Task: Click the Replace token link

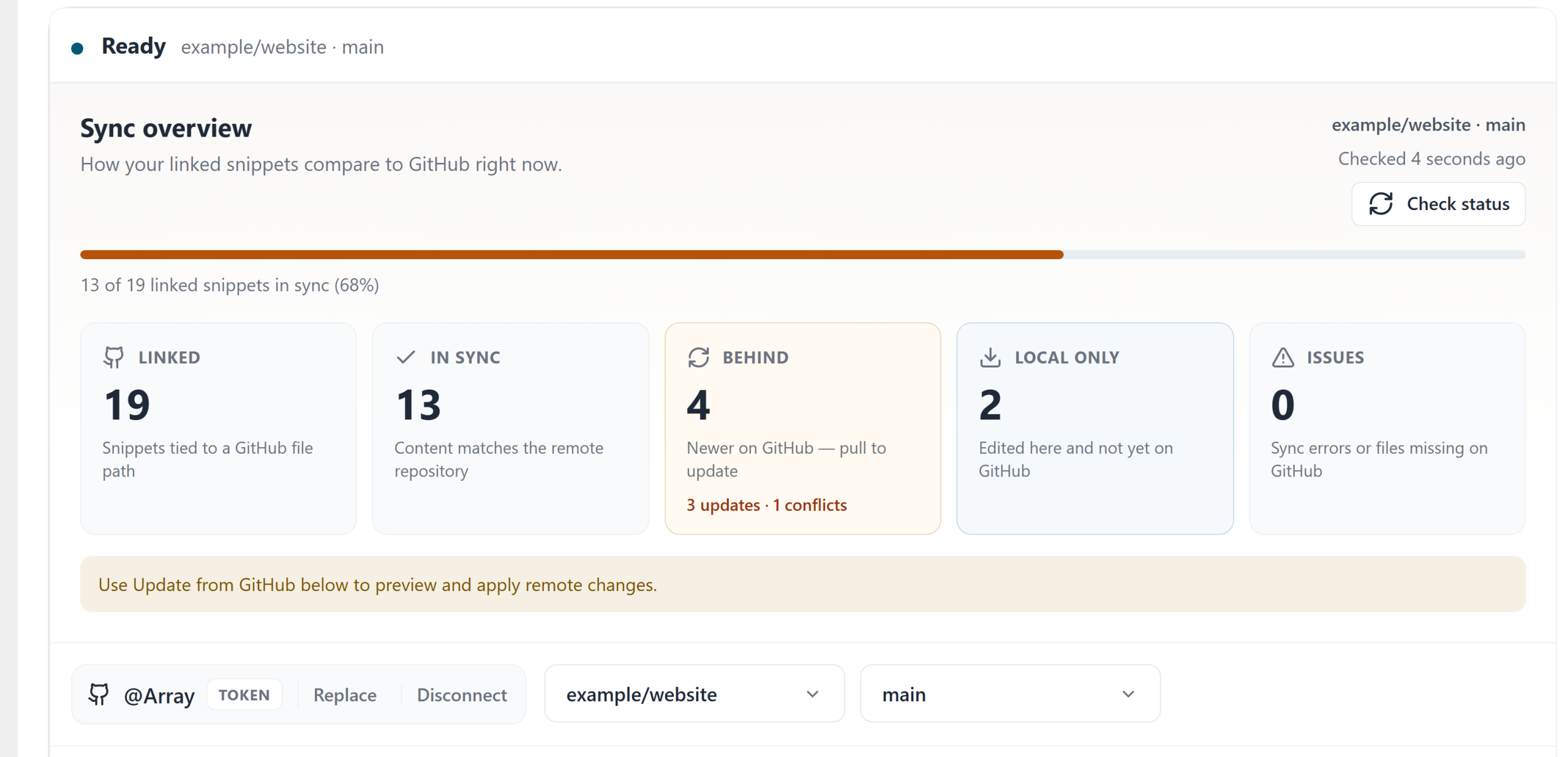Action: (345, 695)
